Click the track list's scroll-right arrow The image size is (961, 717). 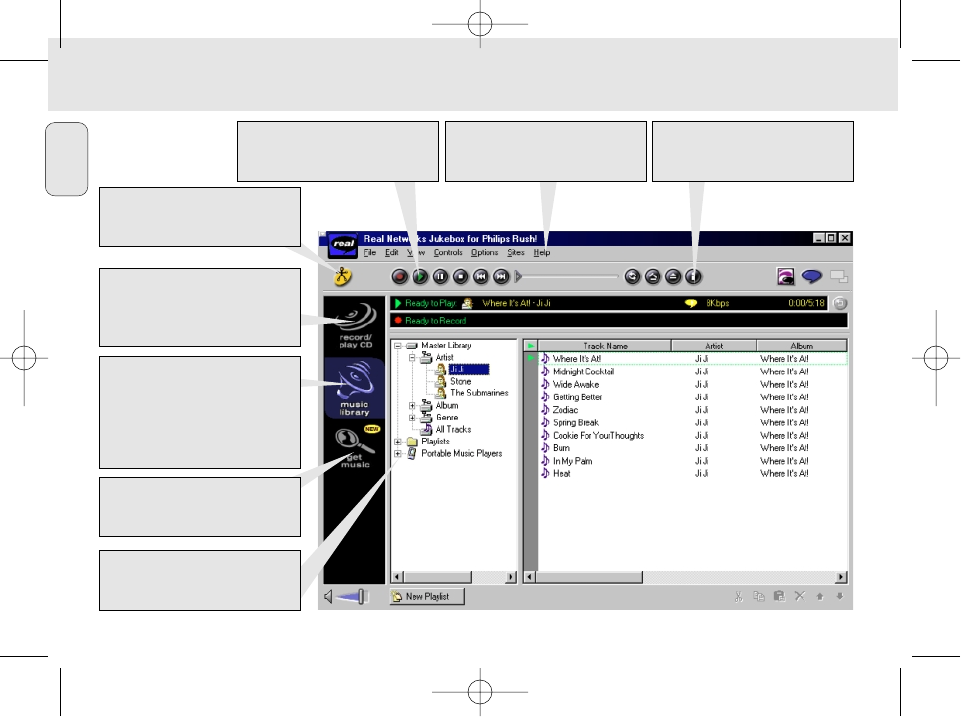click(841, 577)
